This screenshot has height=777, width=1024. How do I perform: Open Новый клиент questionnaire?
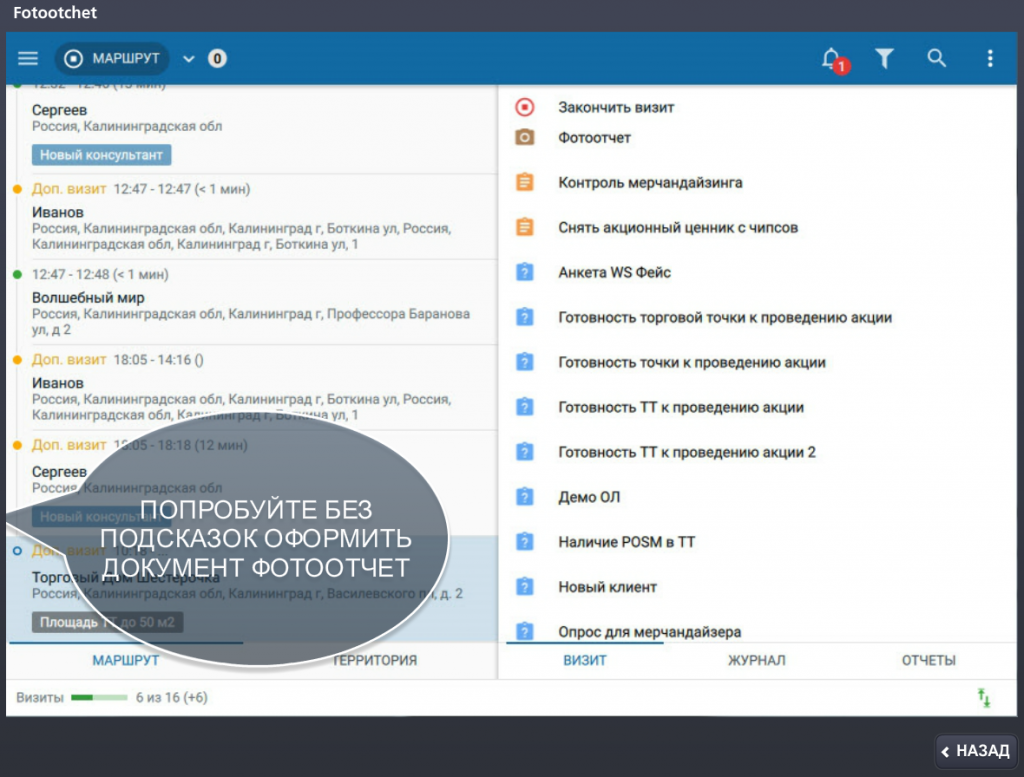coord(607,588)
